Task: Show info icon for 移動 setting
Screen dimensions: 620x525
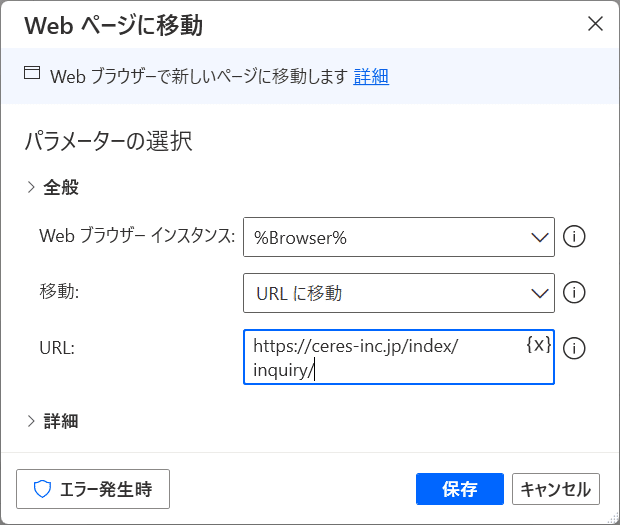Action: coord(574,293)
